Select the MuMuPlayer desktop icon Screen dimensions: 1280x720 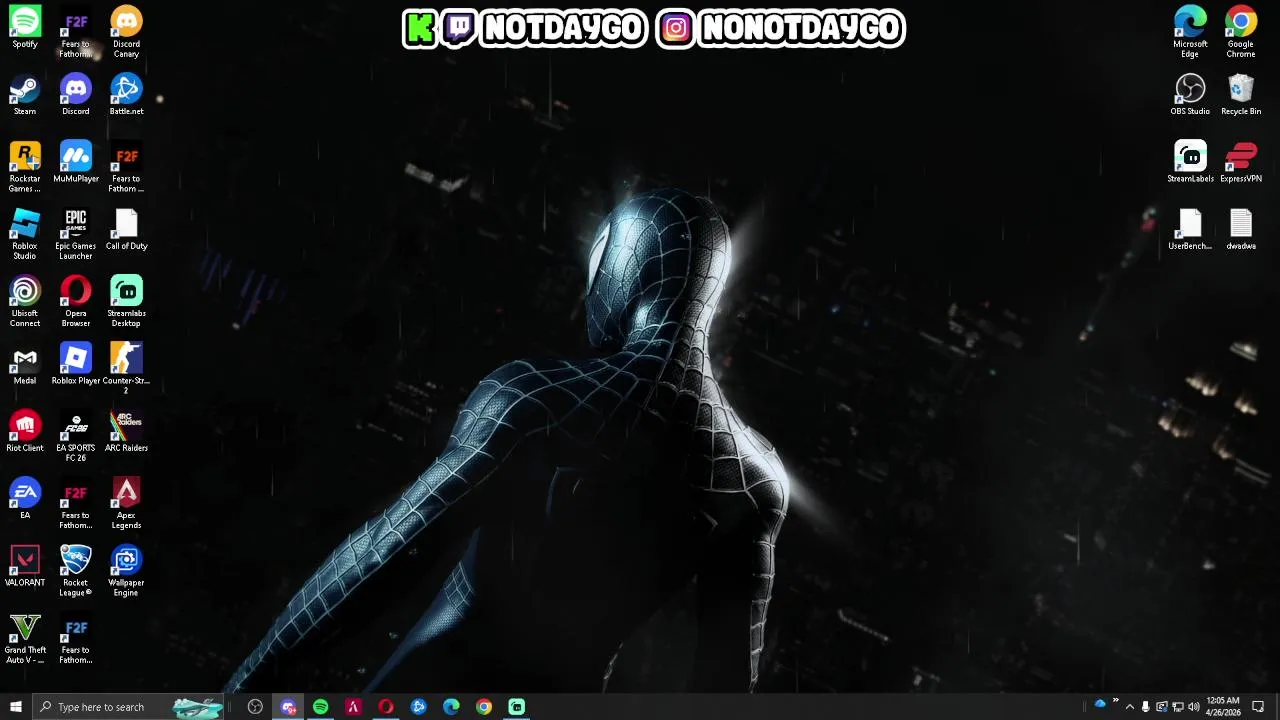coord(76,162)
